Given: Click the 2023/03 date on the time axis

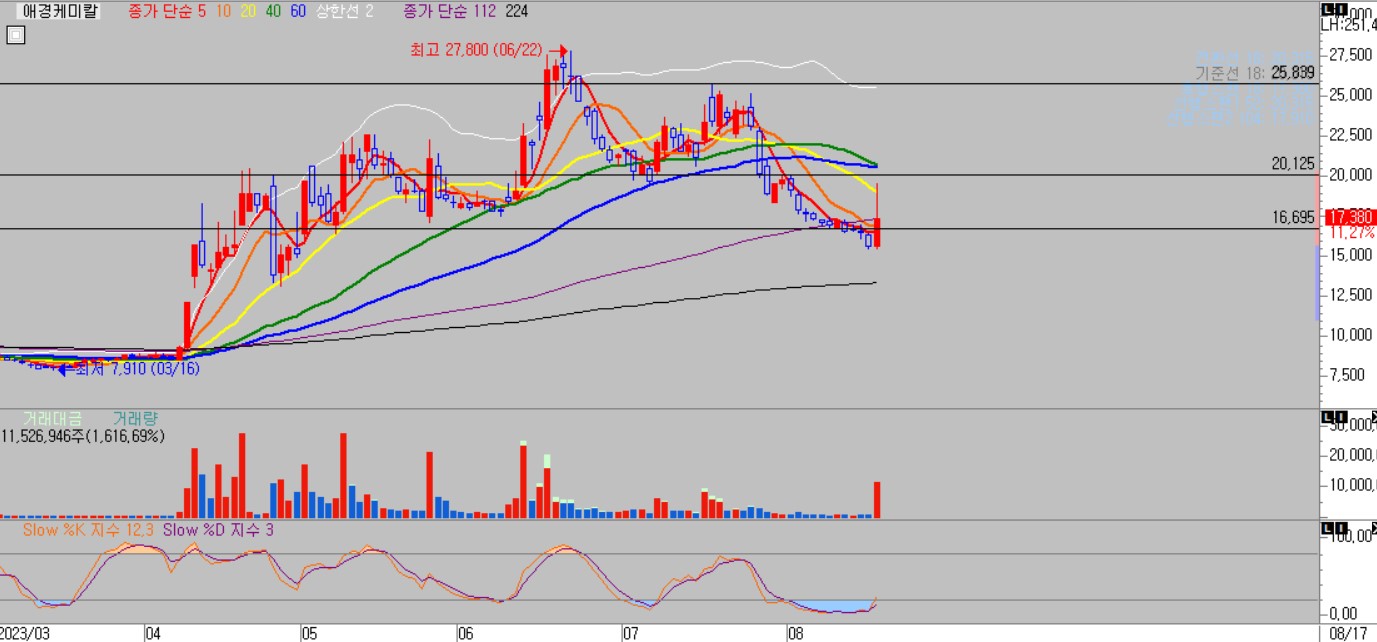Looking at the screenshot, I should pyautogui.click(x=24, y=634).
